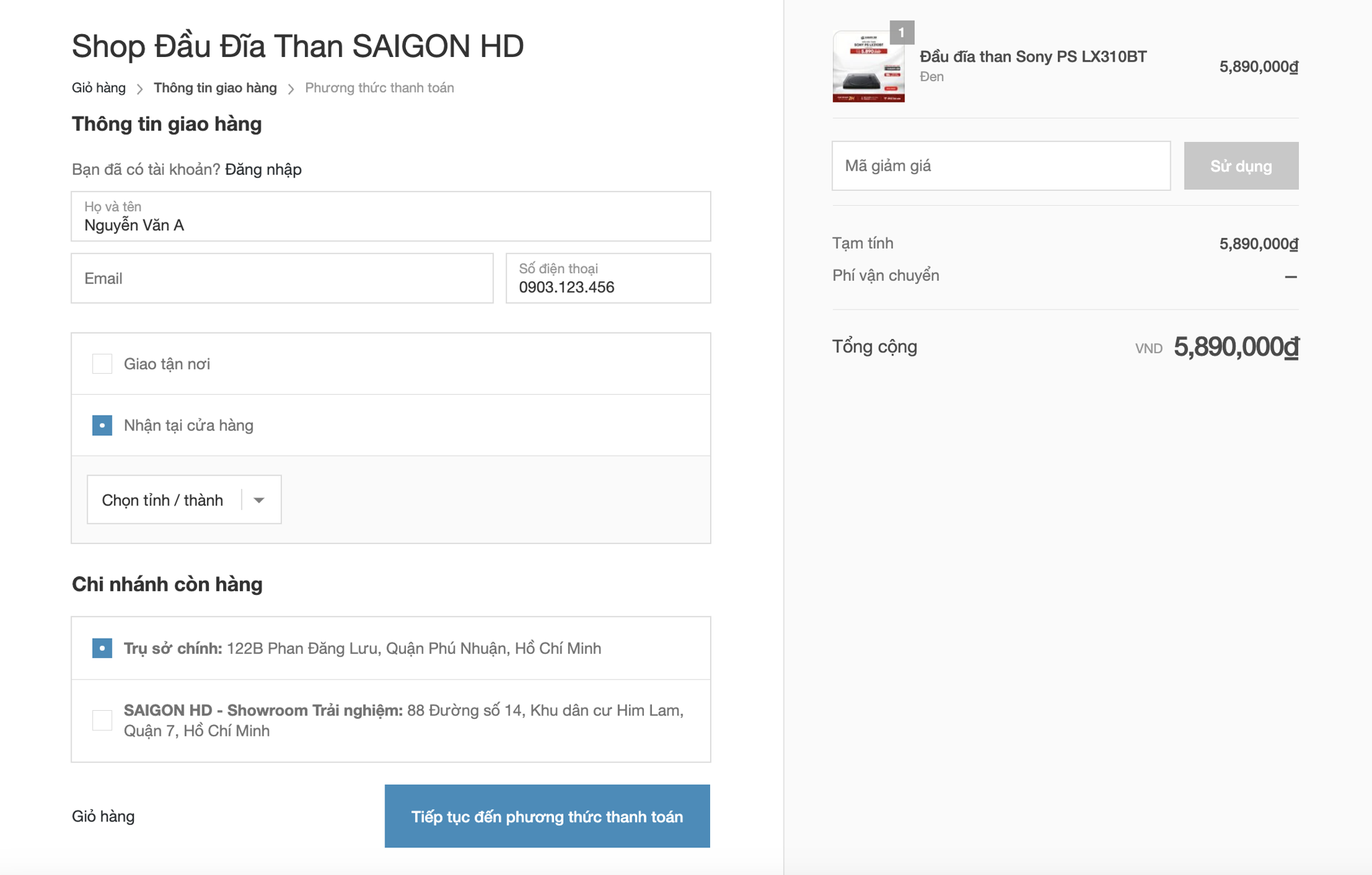Click the chevron before Phương thức thanh toán
Image resolution: width=1372 pixels, height=875 pixels.
pos(291,89)
